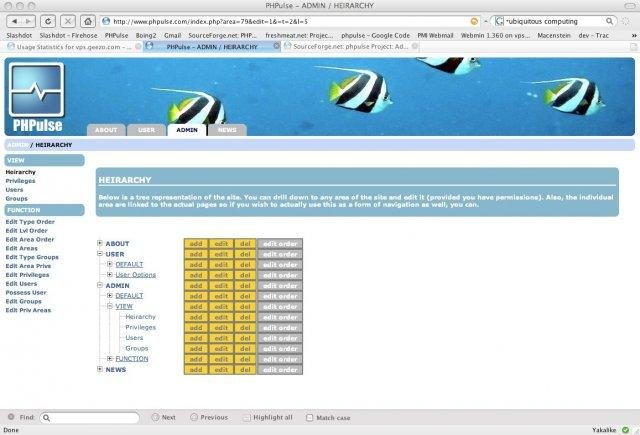Open the ABOUT site tab
The height and width of the screenshot is (435, 640).
click(x=106, y=130)
